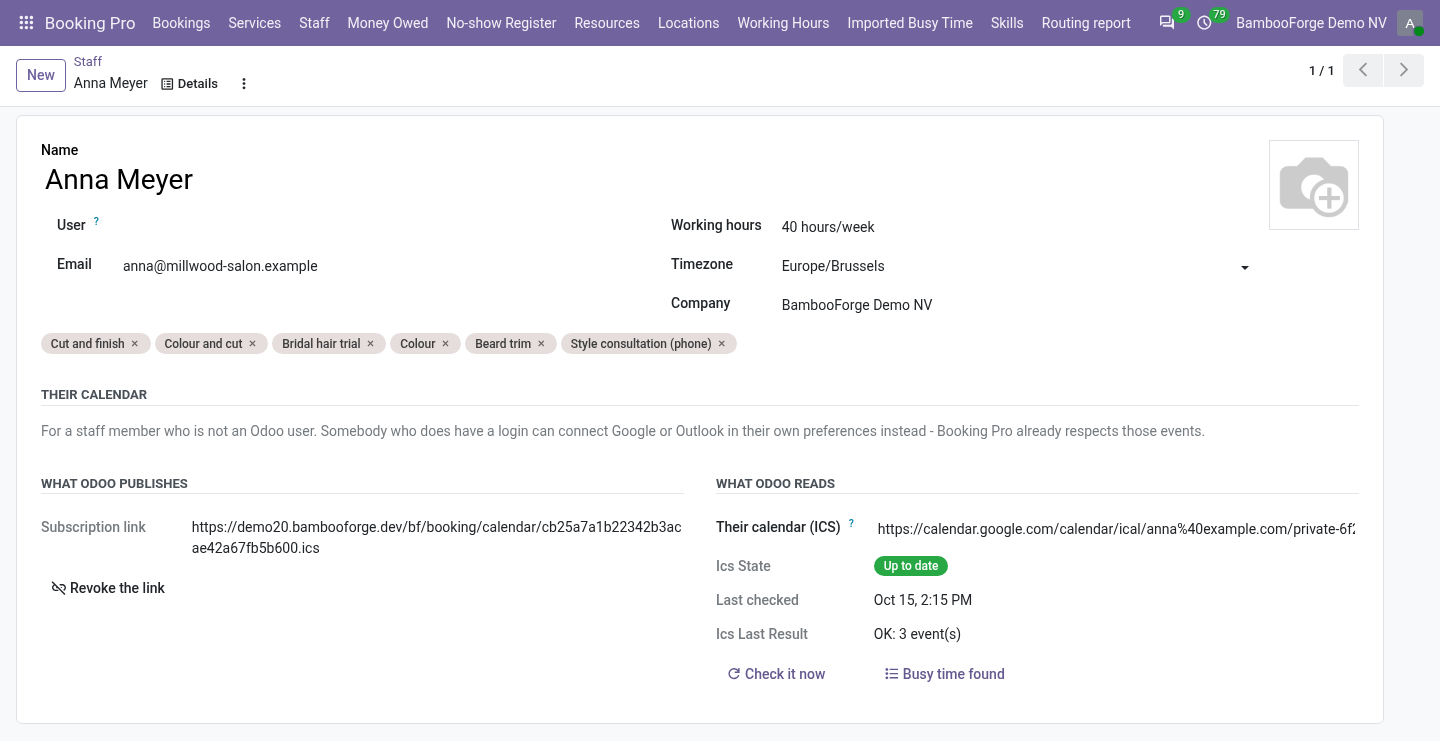This screenshot has width=1440, height=741.
Task: Click Check it now button
Action: point(776,674)
